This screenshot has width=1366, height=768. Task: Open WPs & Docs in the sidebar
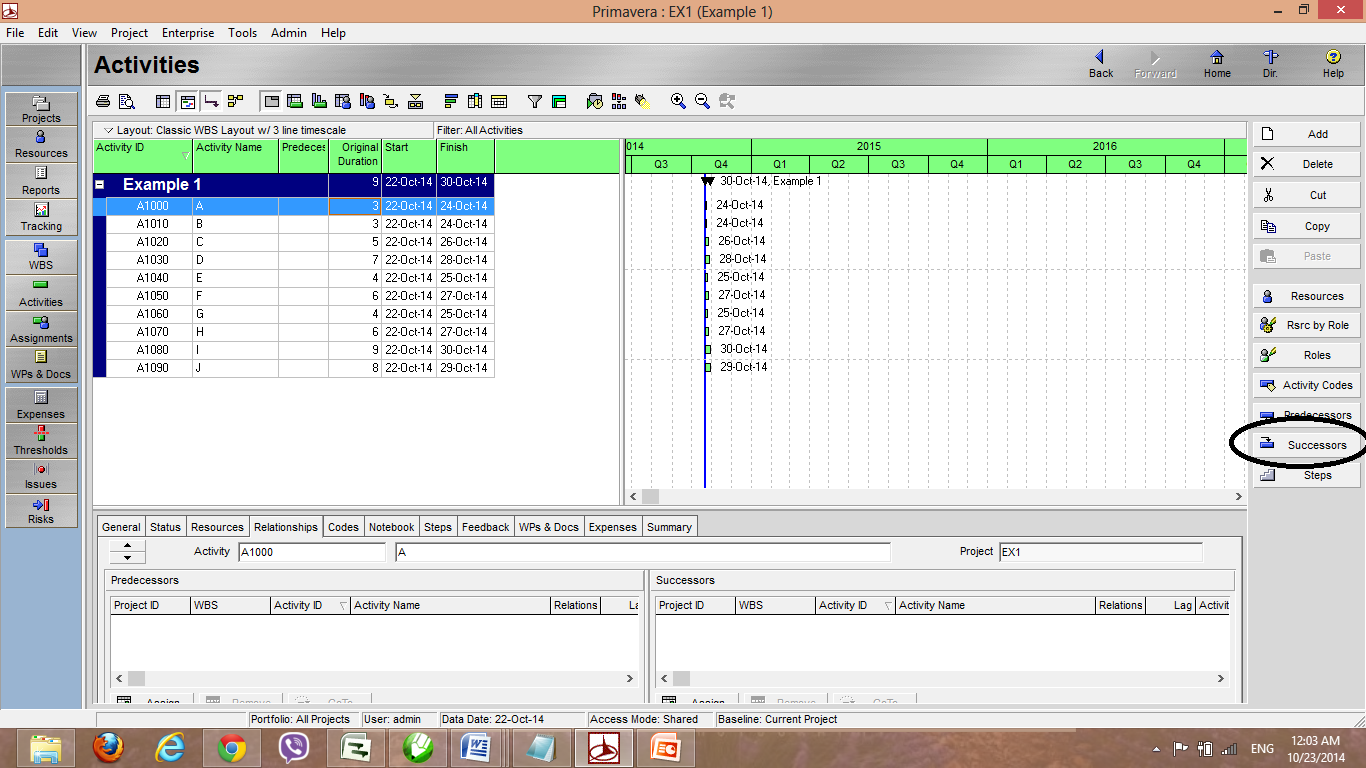click(x=41, y=365)
